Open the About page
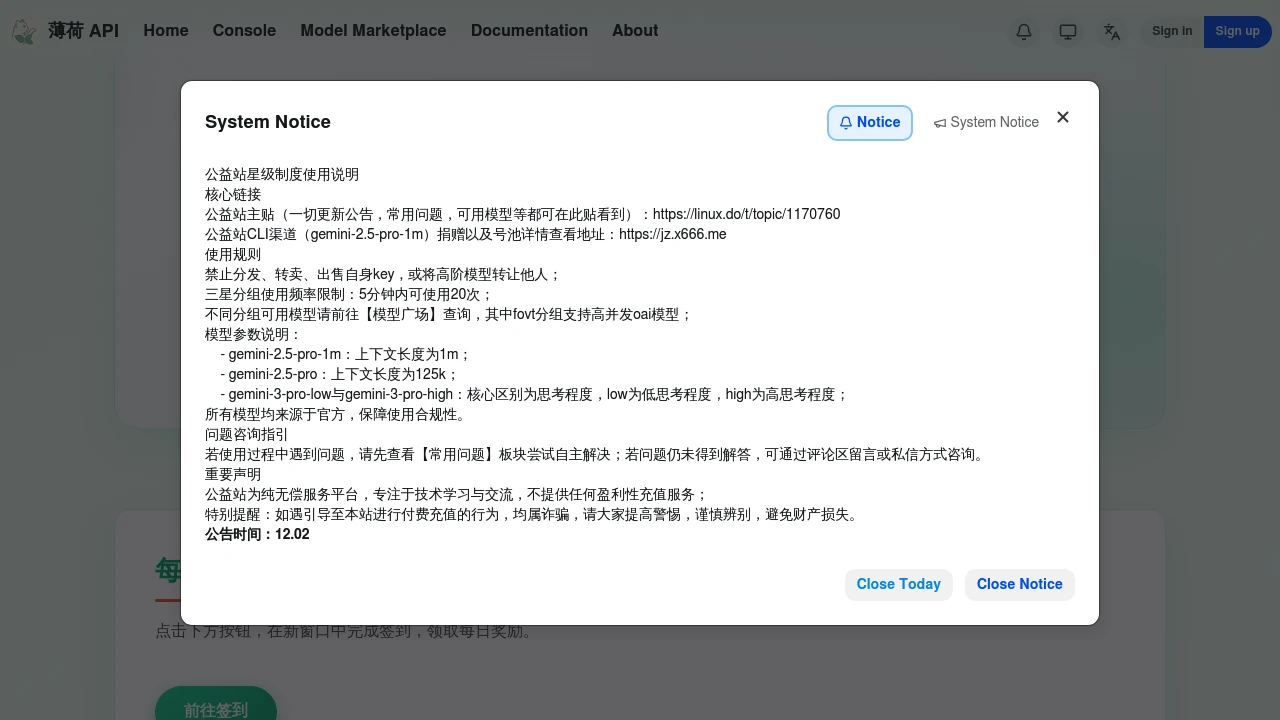1280x720 pixels. click(635, 31)
